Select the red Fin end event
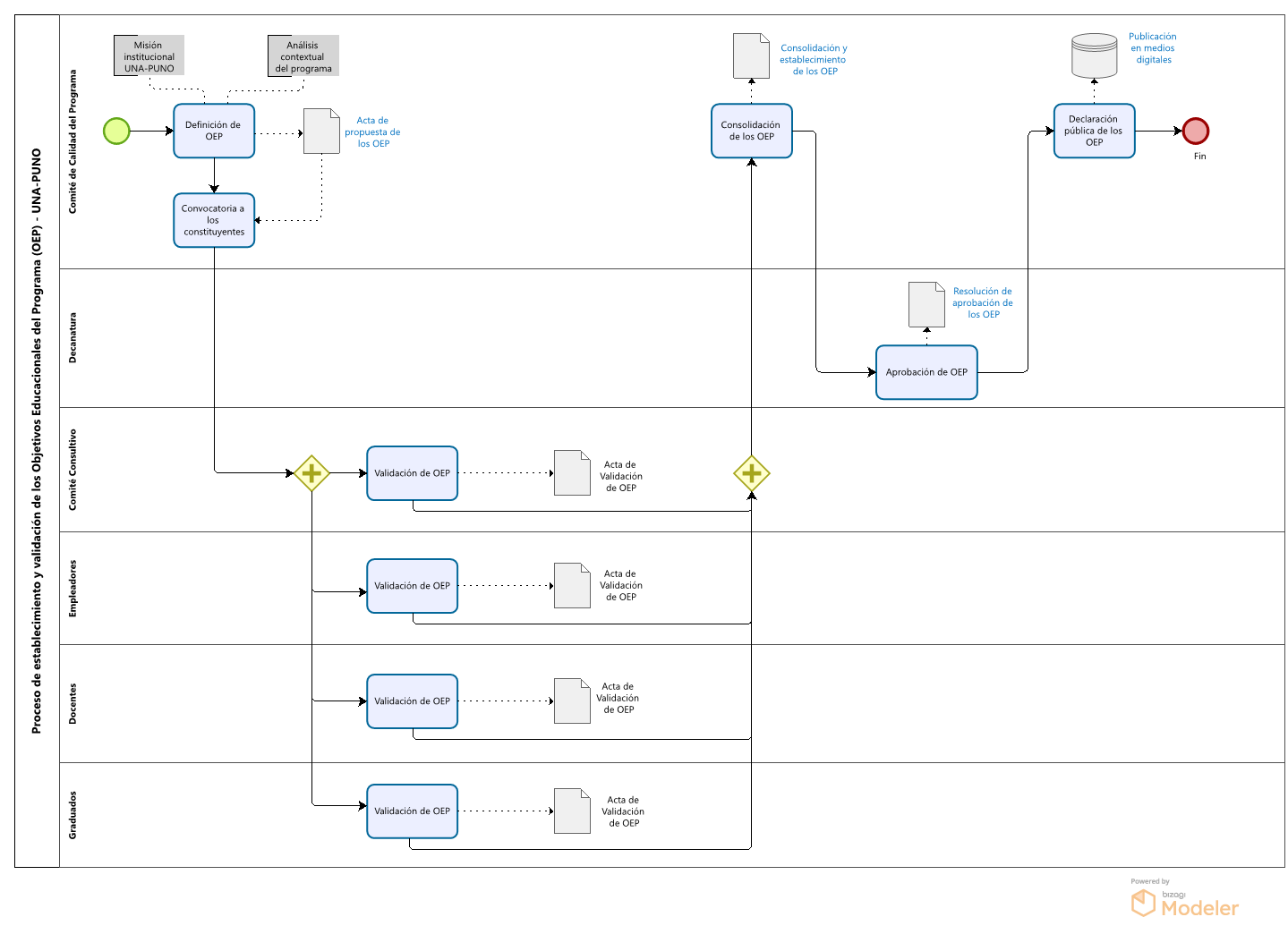Screen dimensions: 1288x951 [x=1196, y=131]
